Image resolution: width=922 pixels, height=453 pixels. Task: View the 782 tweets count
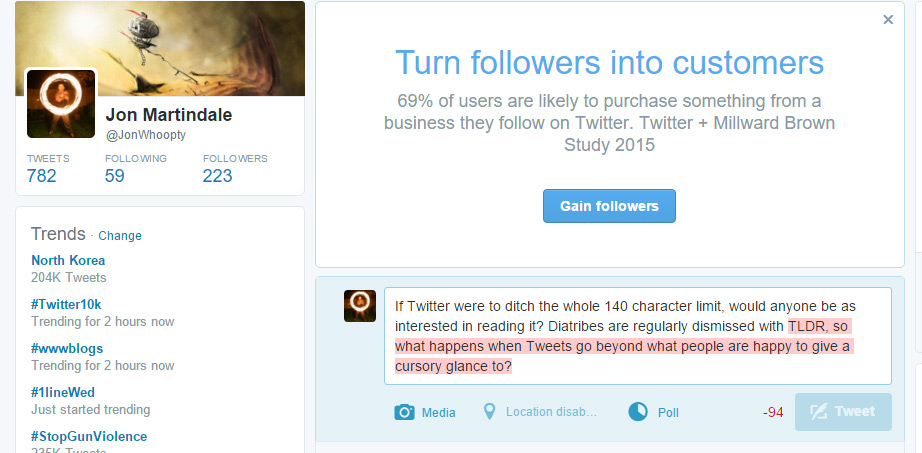click(42, 176)
